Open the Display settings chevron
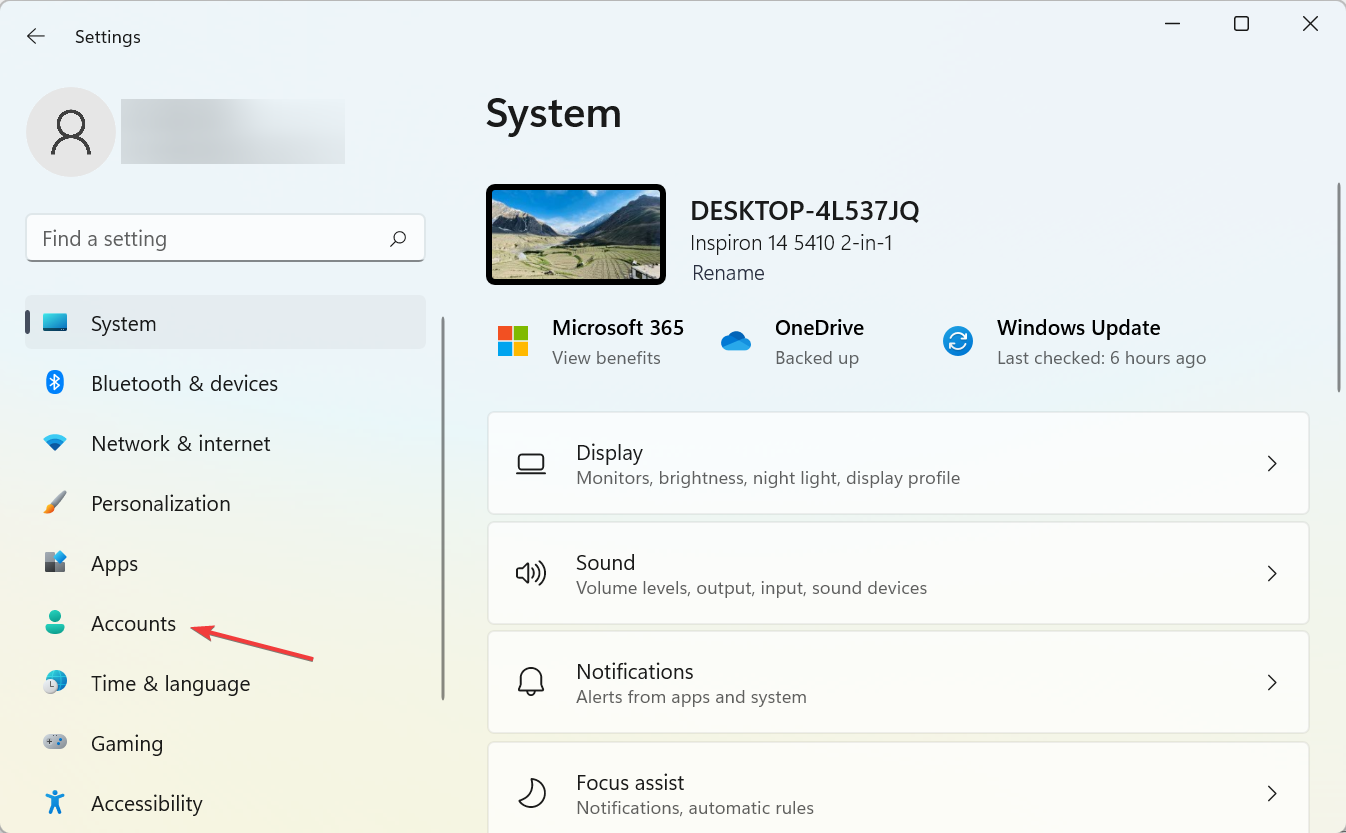This screenshot has width=1346, height=833. coord(1272,463)
